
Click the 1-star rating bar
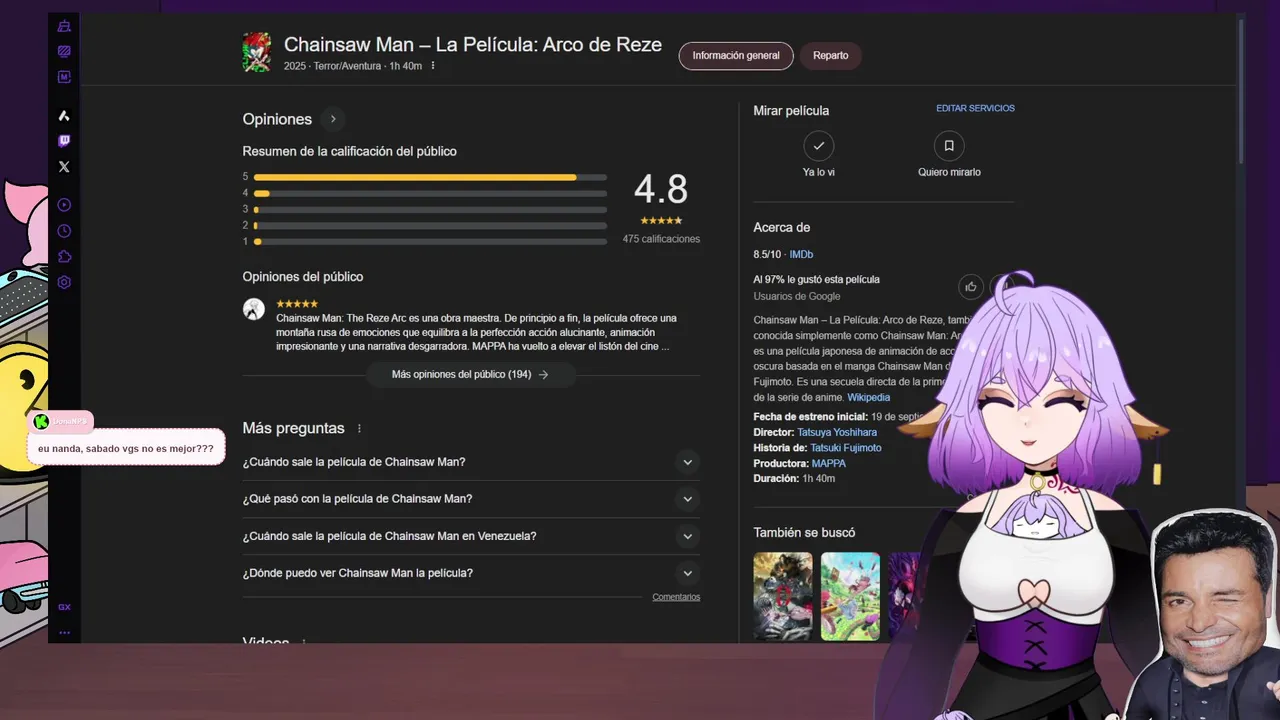[x=430, y=241]
